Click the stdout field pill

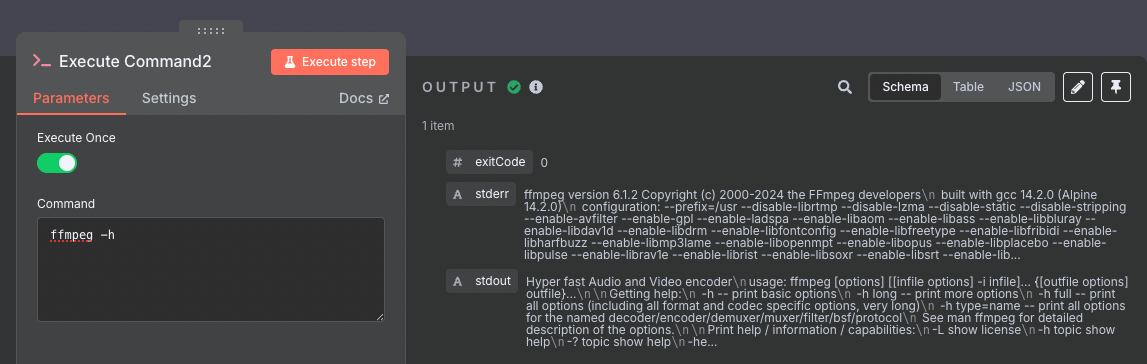[482, 281]
